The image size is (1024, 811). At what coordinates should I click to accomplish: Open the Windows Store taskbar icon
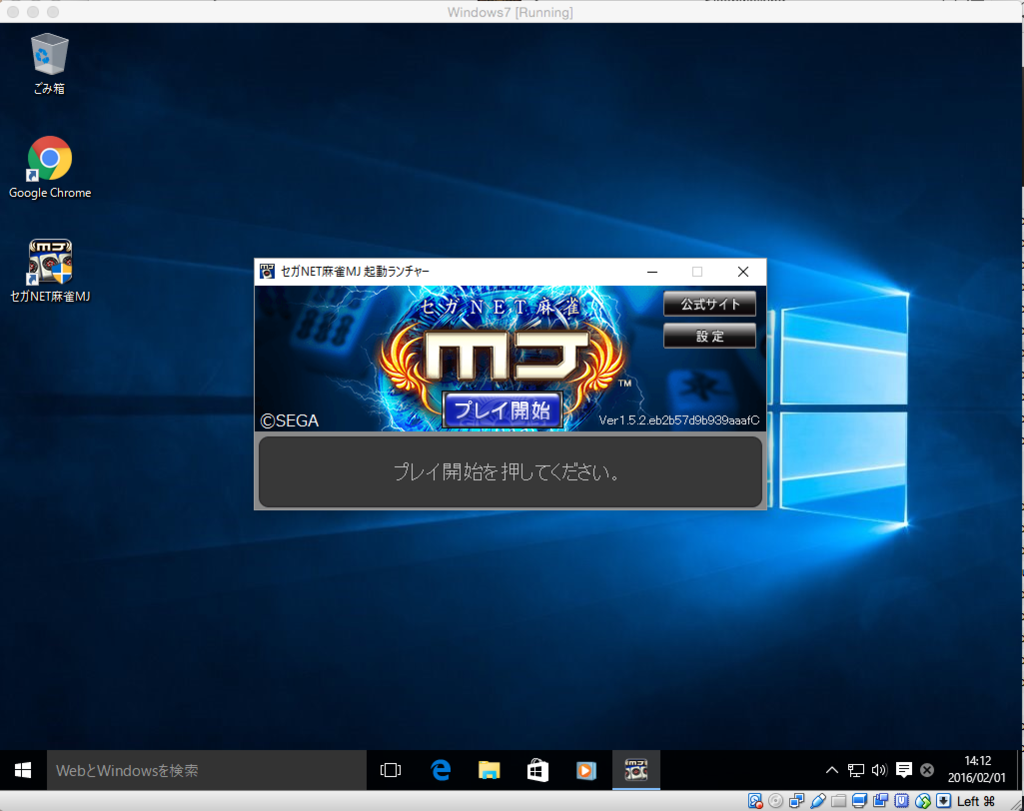click(538, 771)
